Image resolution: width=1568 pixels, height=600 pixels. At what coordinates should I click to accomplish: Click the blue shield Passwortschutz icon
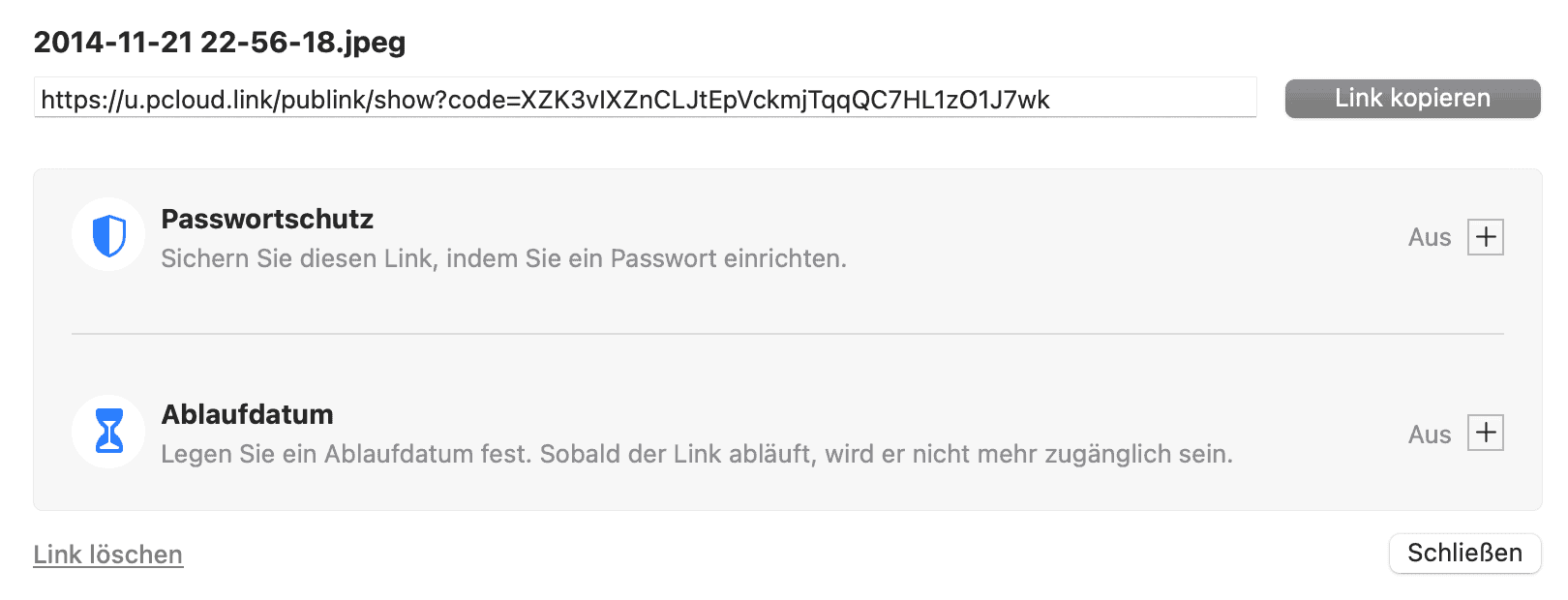108,235
